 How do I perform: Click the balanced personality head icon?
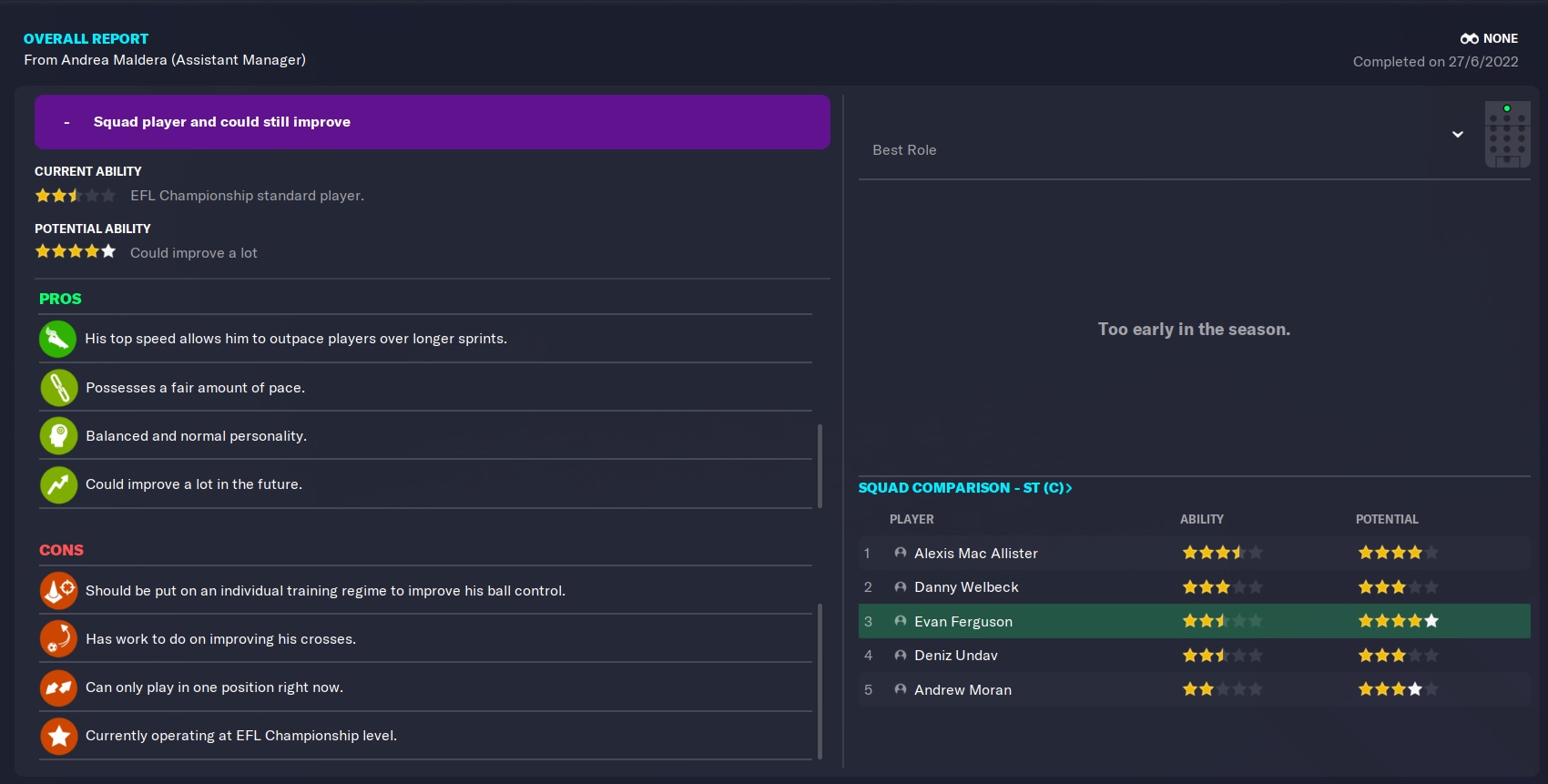pos(58,436)
